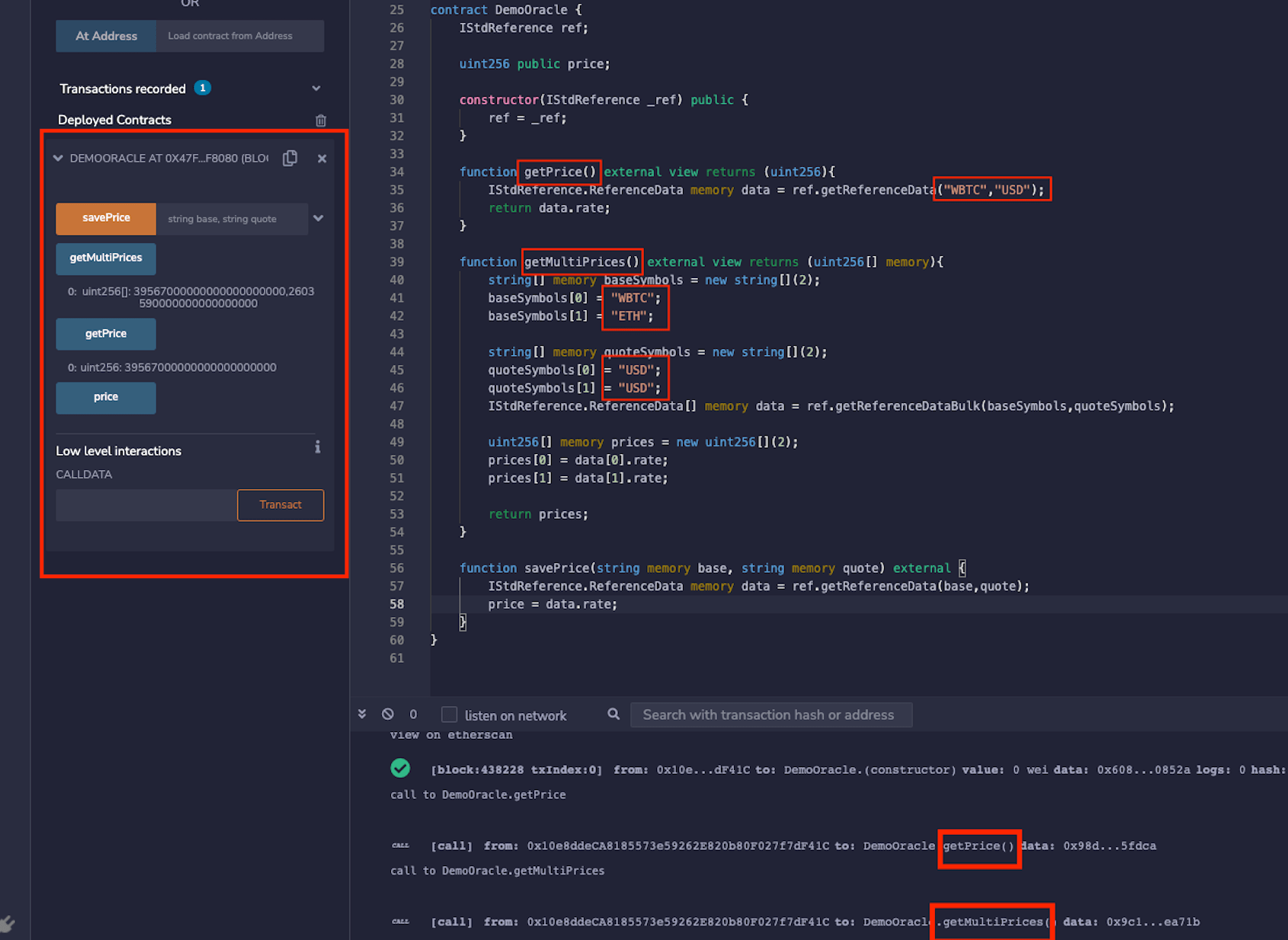Open the Low level interactions info icon
Image resolution: width=1288 pixels, height=940 pixels.
318,447
